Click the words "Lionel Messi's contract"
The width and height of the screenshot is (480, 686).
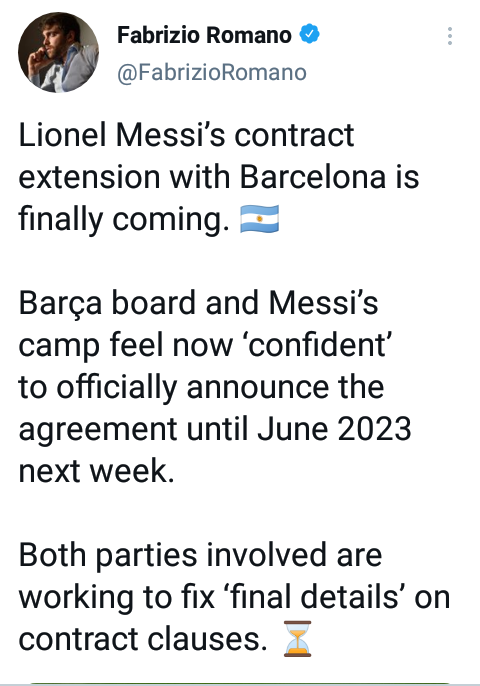coord(186,135)
